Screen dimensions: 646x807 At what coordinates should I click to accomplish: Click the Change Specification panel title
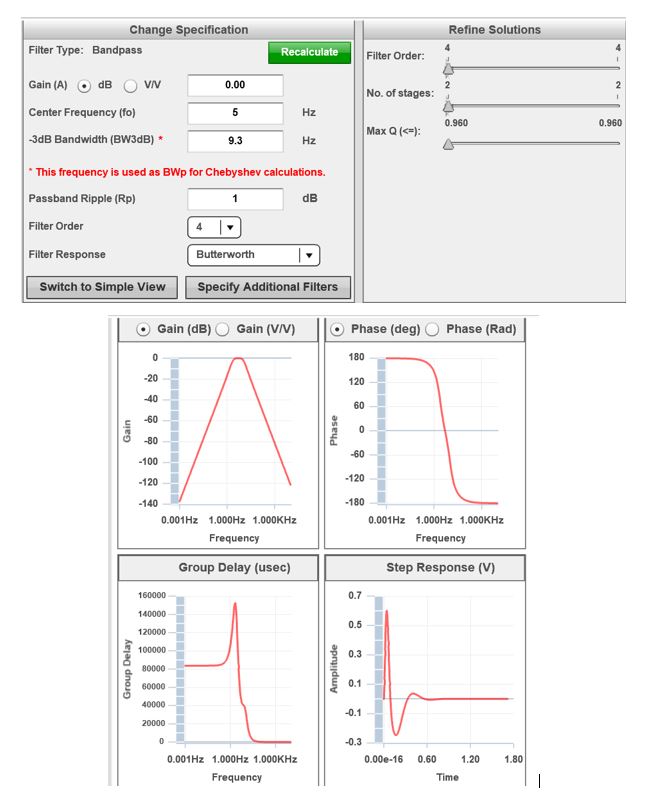coord(188,30)
